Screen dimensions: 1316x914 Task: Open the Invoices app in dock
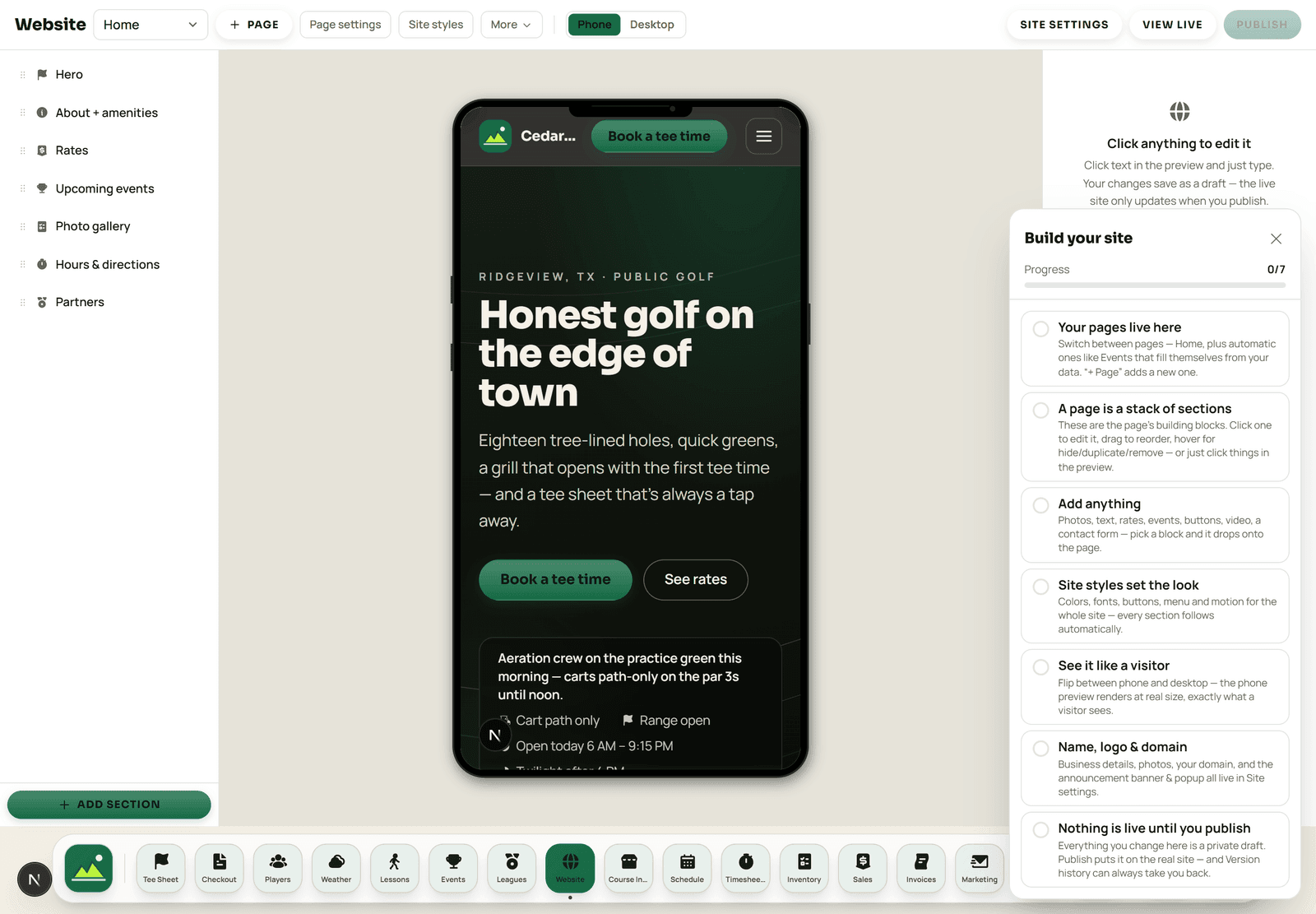[920, 868]
